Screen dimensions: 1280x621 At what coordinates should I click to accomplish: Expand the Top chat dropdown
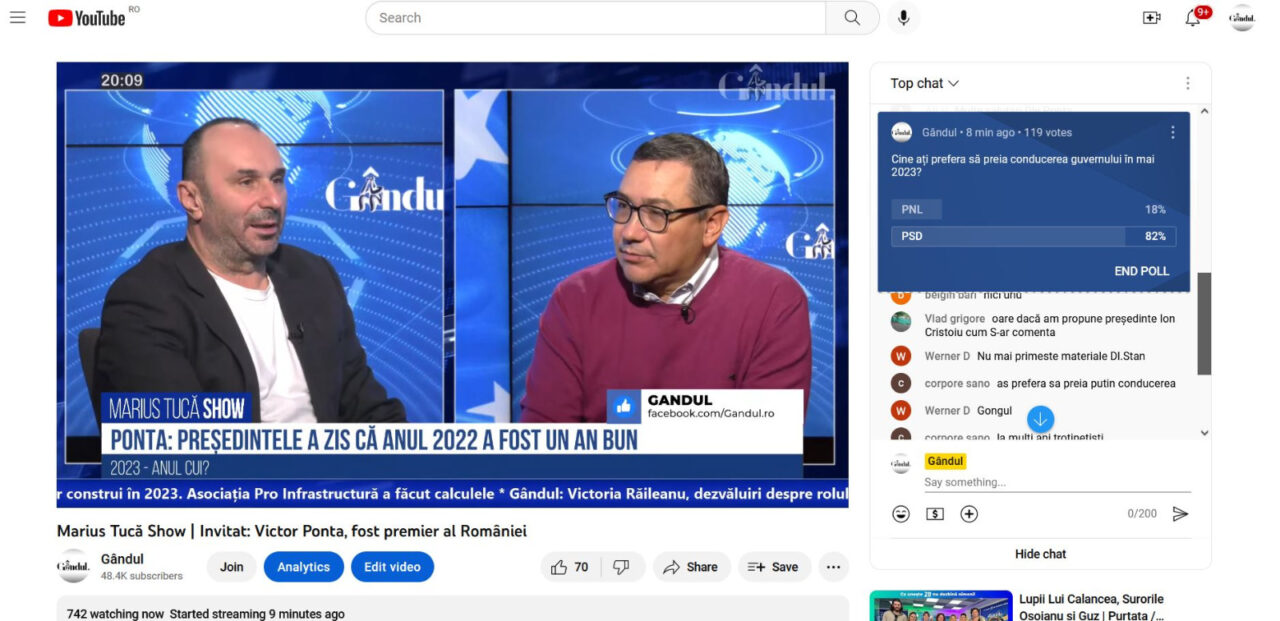[x=925, y=84]
